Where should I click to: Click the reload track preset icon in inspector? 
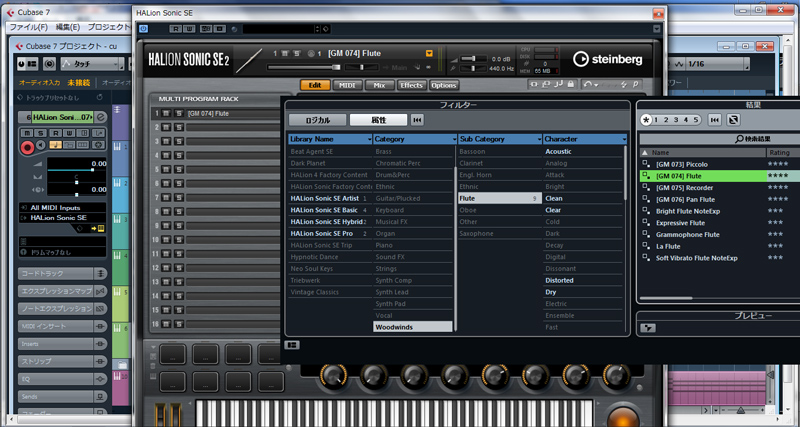[99, 97]
